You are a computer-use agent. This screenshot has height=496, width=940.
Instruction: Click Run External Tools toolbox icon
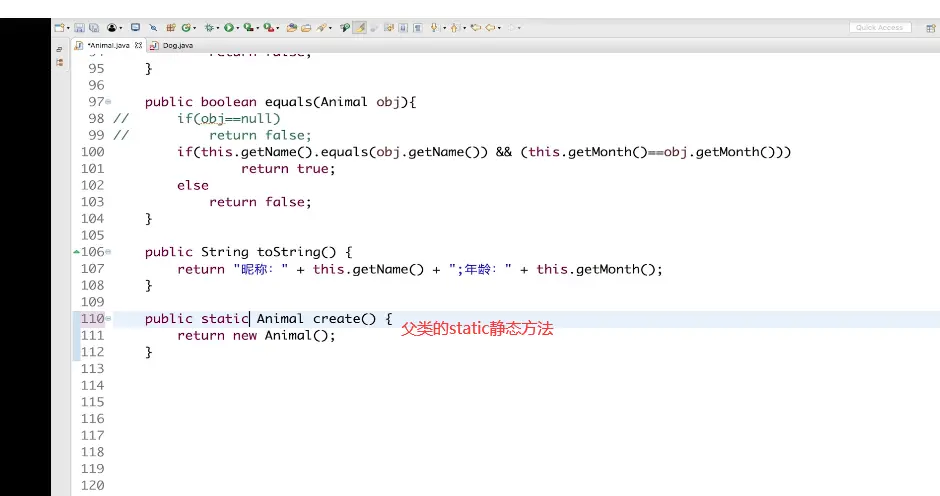(269, 28)
